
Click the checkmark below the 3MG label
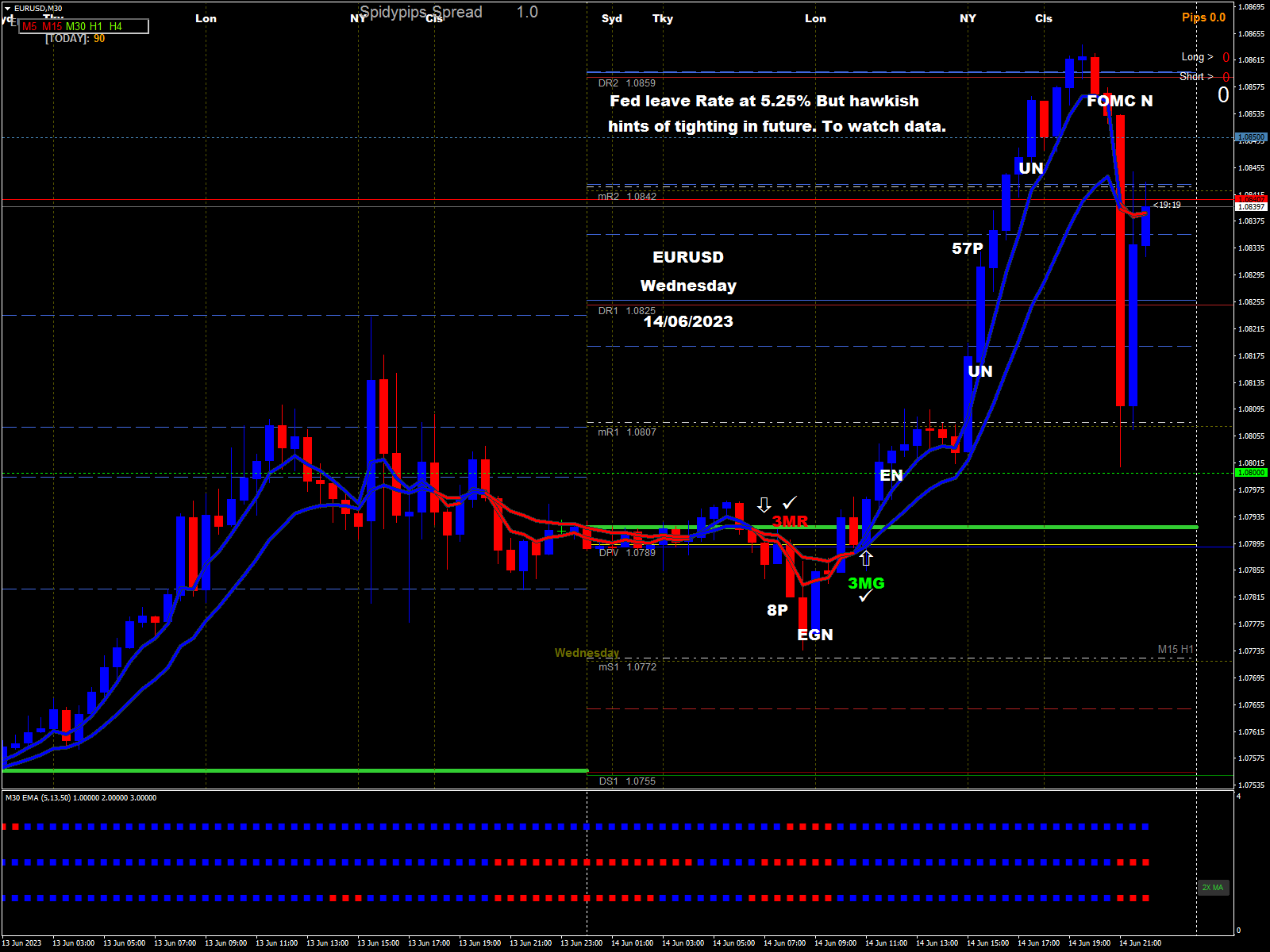[866, 596]
